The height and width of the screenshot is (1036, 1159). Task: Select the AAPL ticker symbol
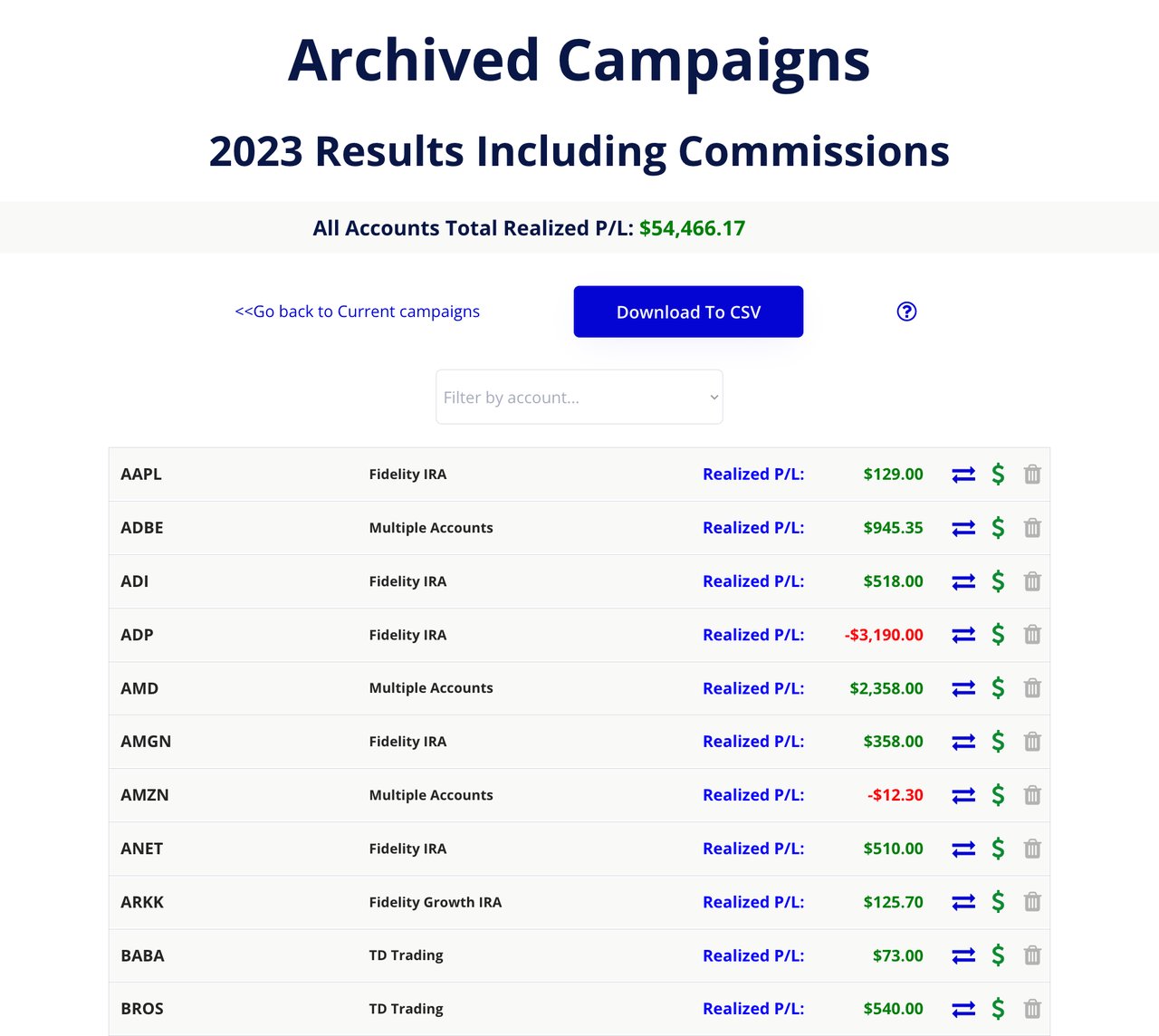[x=141, y=475]
